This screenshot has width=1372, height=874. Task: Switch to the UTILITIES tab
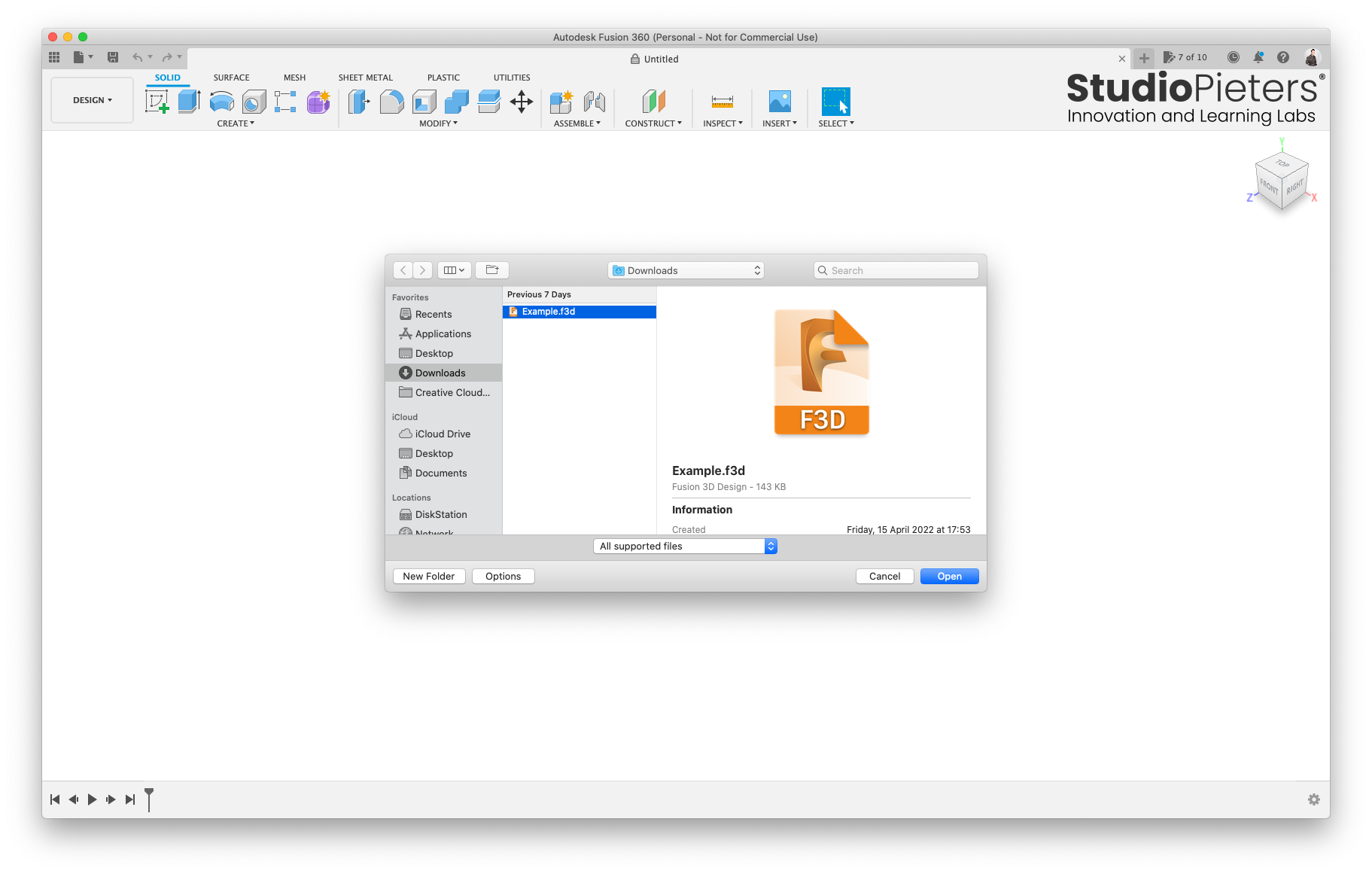[512, 78]
